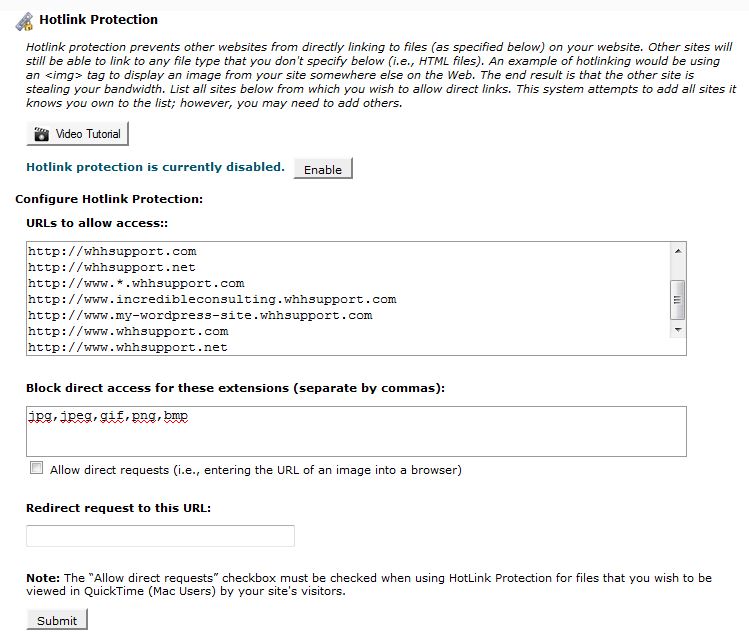This screenshot has width=749, height=639.
Task: Submit the hotlink protection settings
Action: pos(57,620)
